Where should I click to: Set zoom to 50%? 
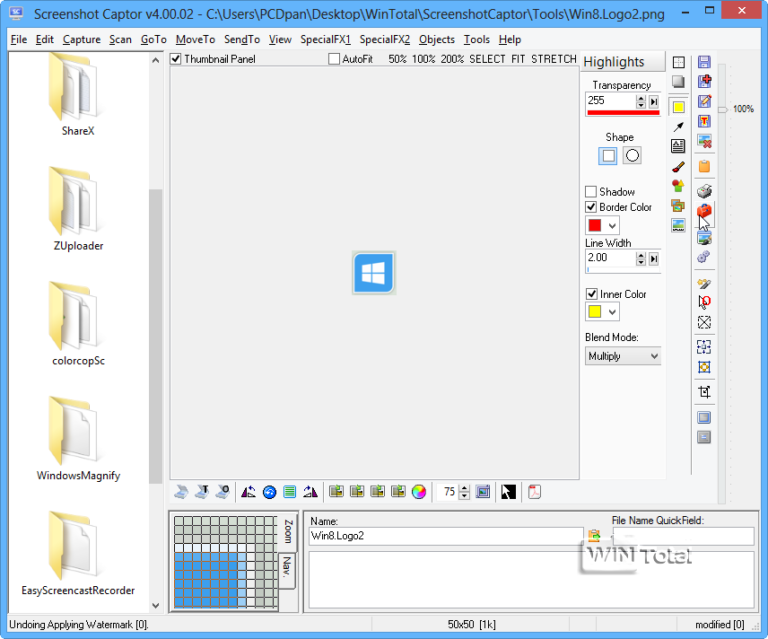click(397, 59)
